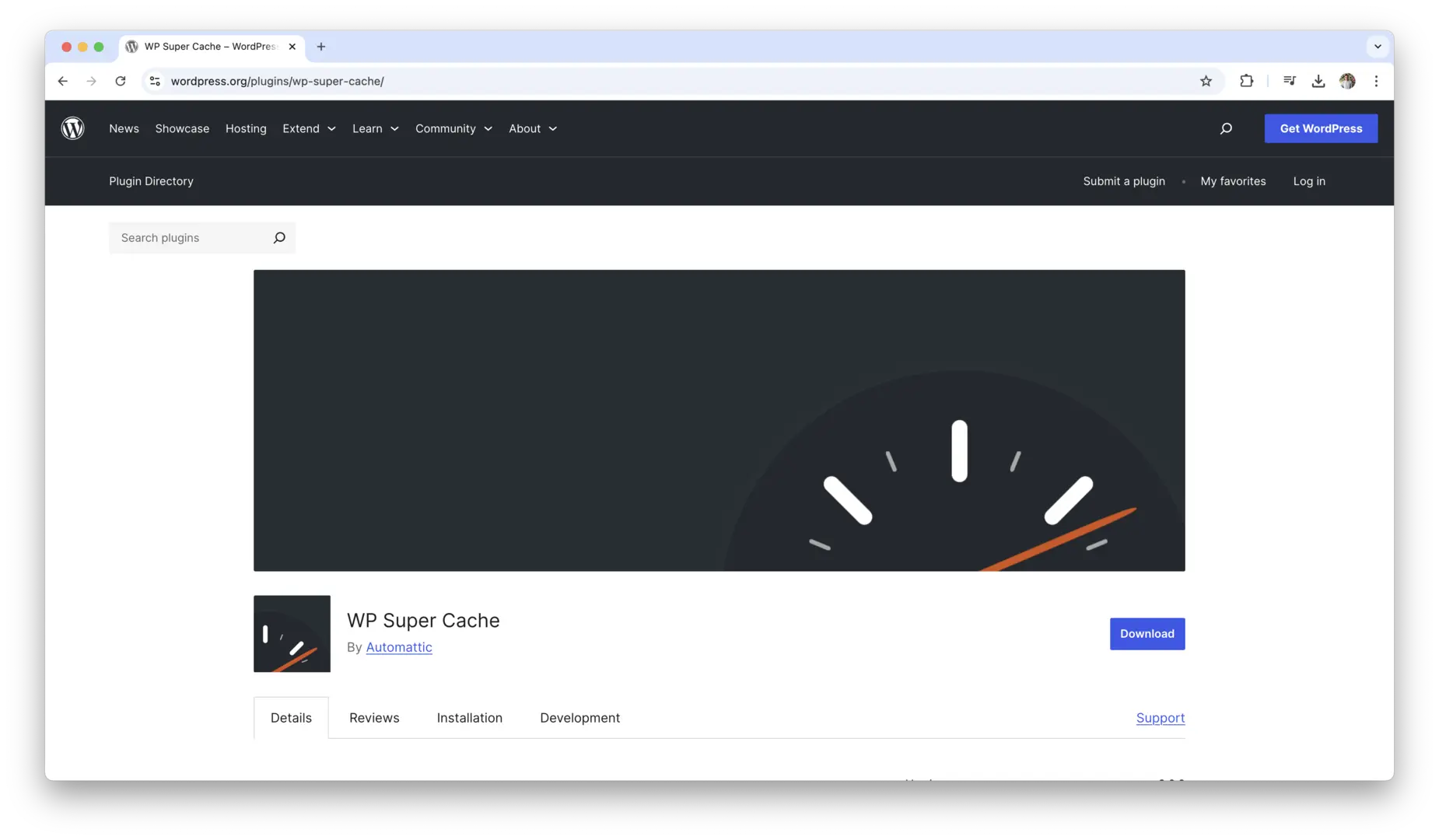Expand the Community dropdown
This screenshot has width=1439, height=840.
click(x=453, y=128)
